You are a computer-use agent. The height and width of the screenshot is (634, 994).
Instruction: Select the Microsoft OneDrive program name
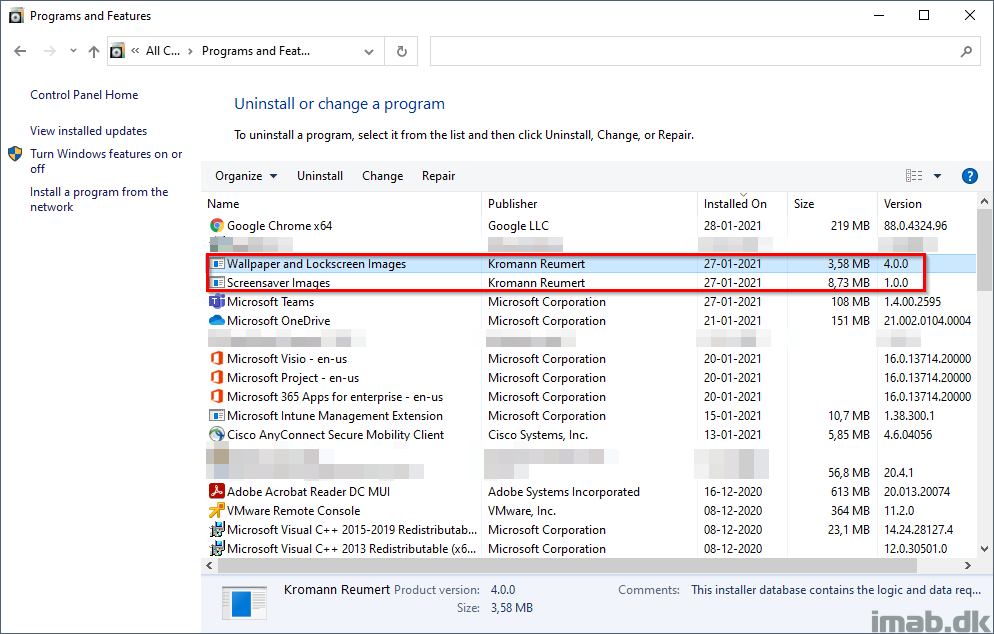pos(279,321)
